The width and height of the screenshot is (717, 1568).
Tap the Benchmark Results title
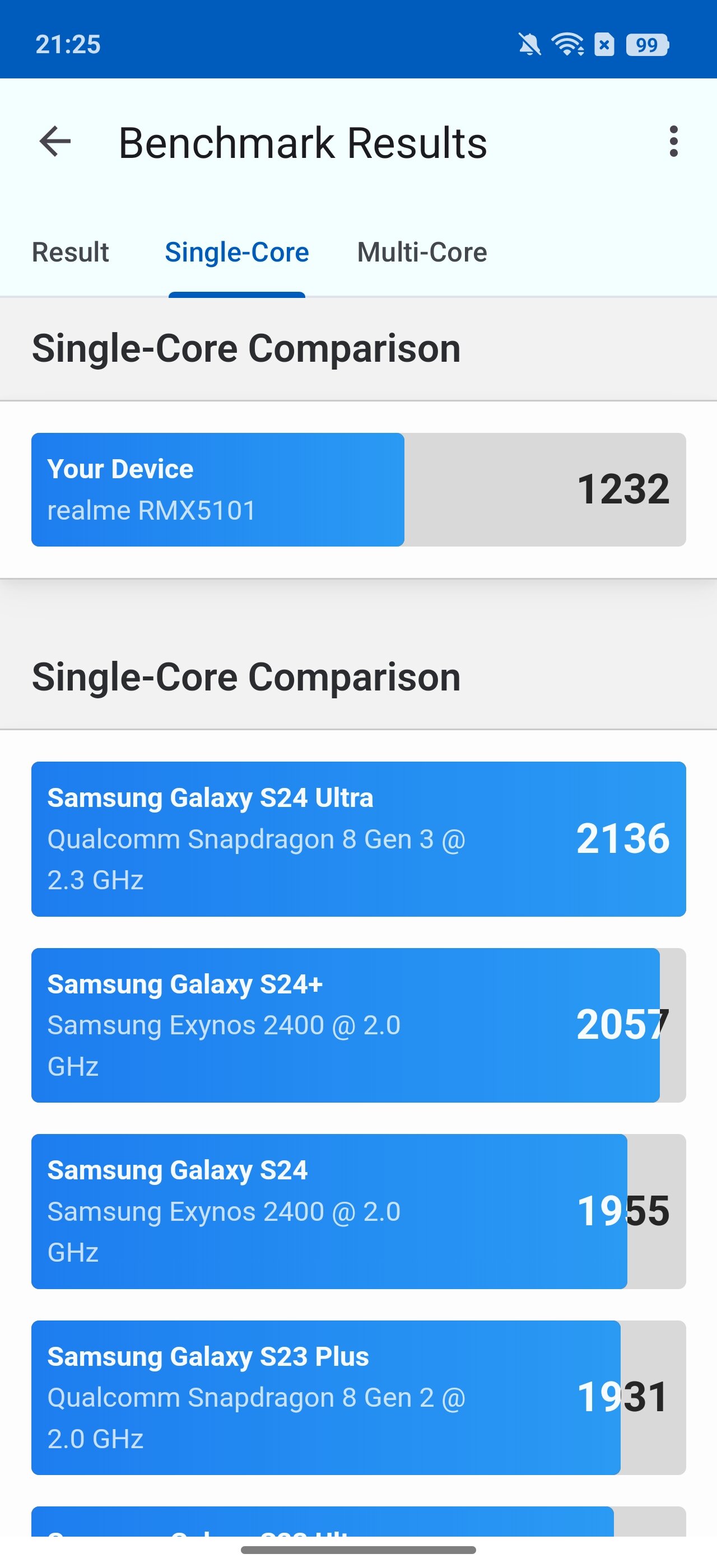tap(302, 143)
